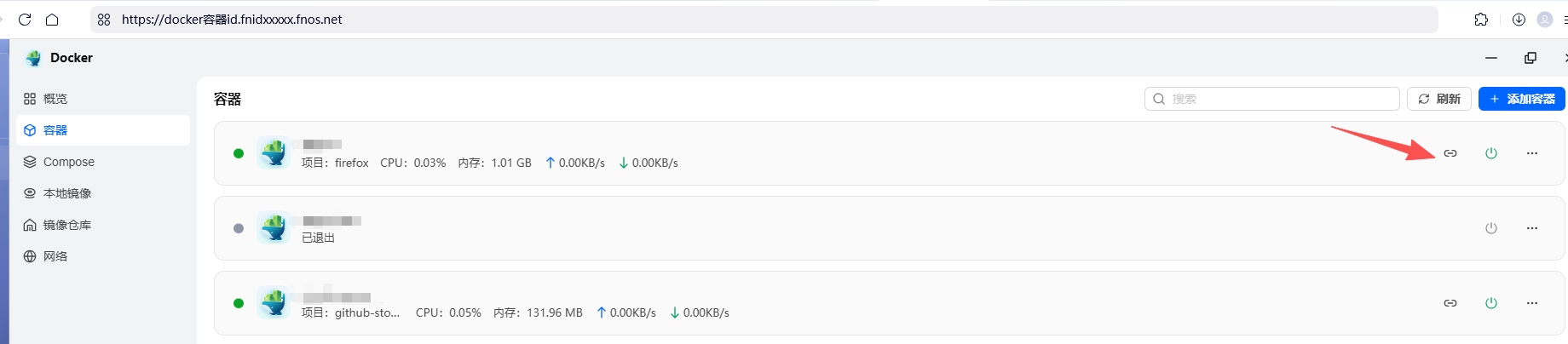Stop the running firefox container
This screenshot has height=344, width=1568.
[x=1491, y=153]
